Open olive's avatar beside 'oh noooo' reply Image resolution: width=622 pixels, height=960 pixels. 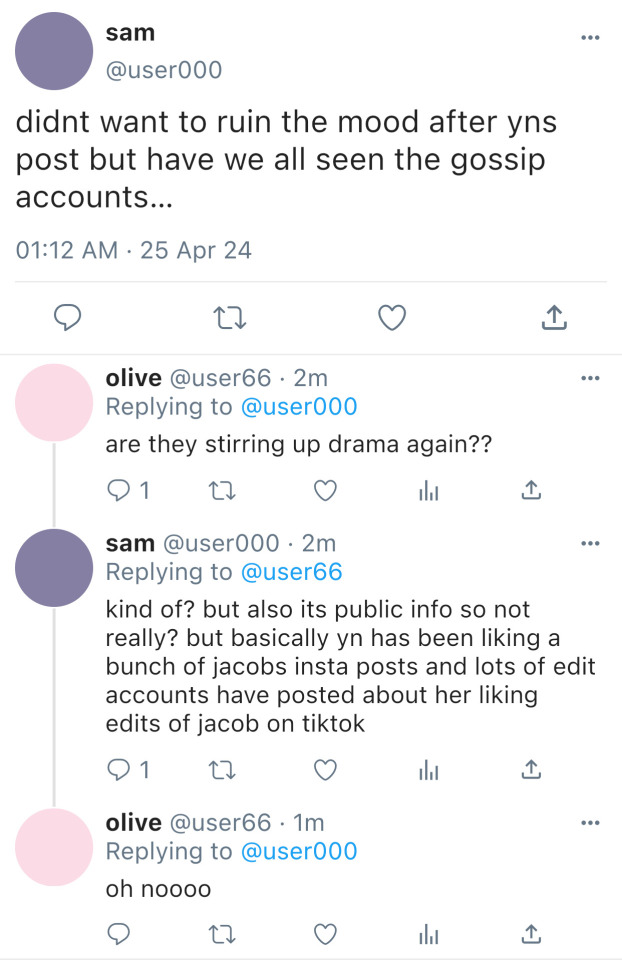coord(54,847)
